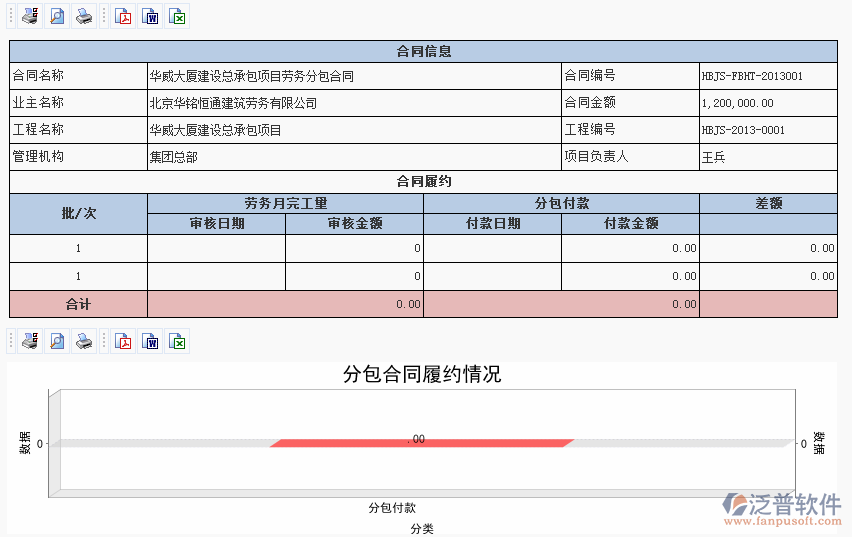Image resolution: width=852 pixels, height=537 pixels.
Task: Open print preview in top toolbar
Action: tap(57, 16)
